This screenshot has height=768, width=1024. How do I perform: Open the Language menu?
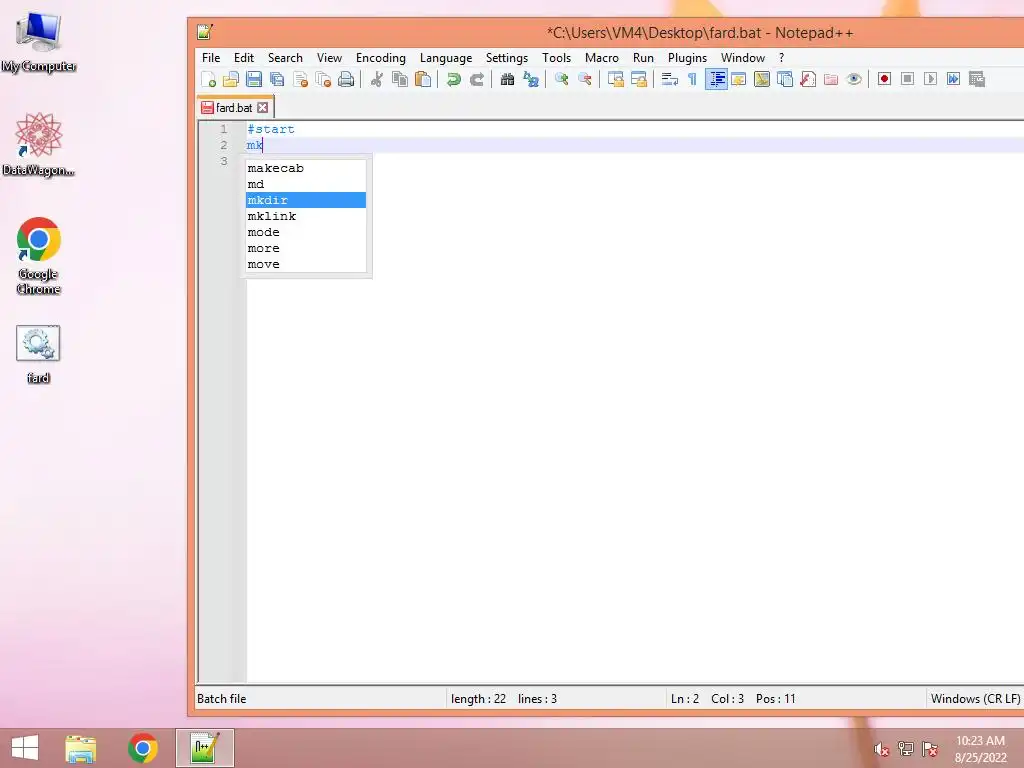[x=446, y=57]
